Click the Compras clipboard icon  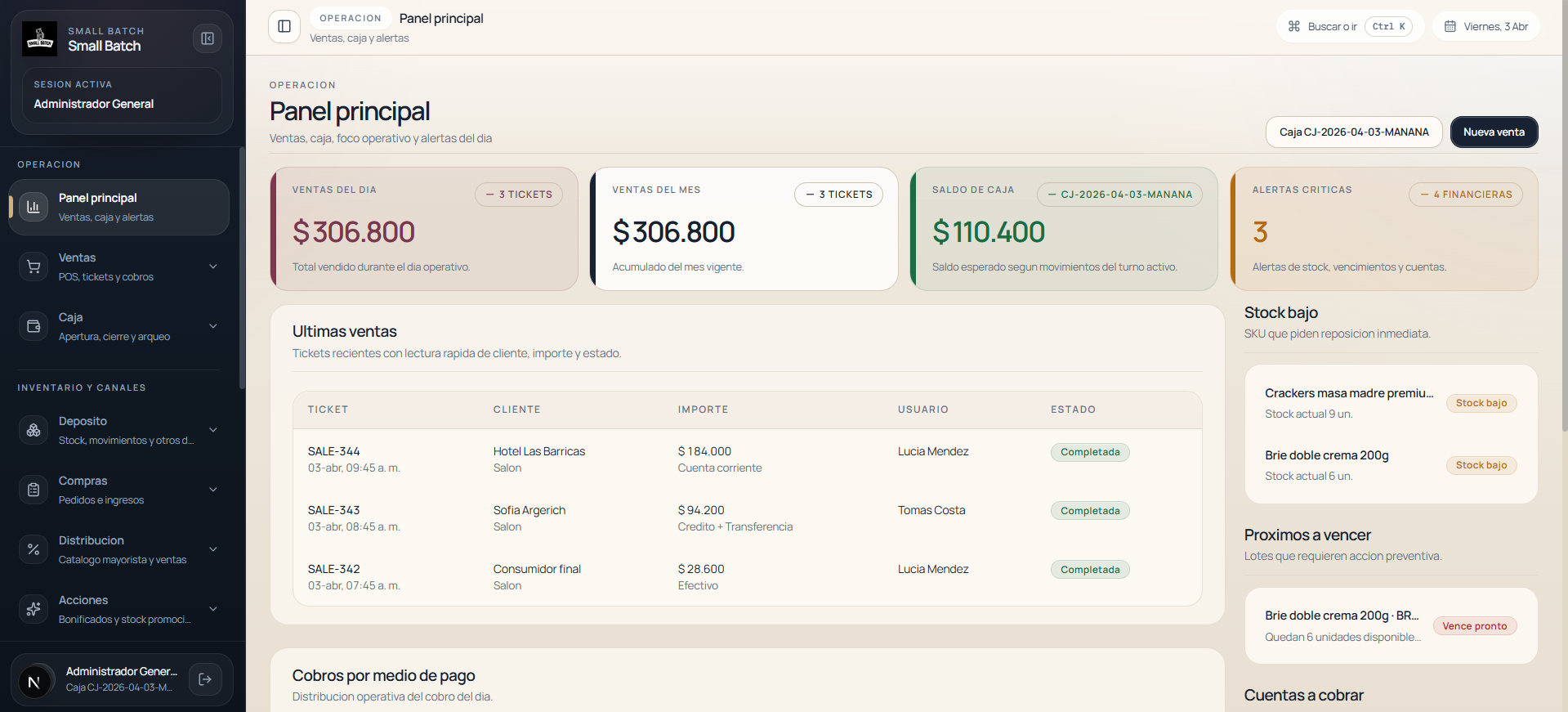pos(34,490)
